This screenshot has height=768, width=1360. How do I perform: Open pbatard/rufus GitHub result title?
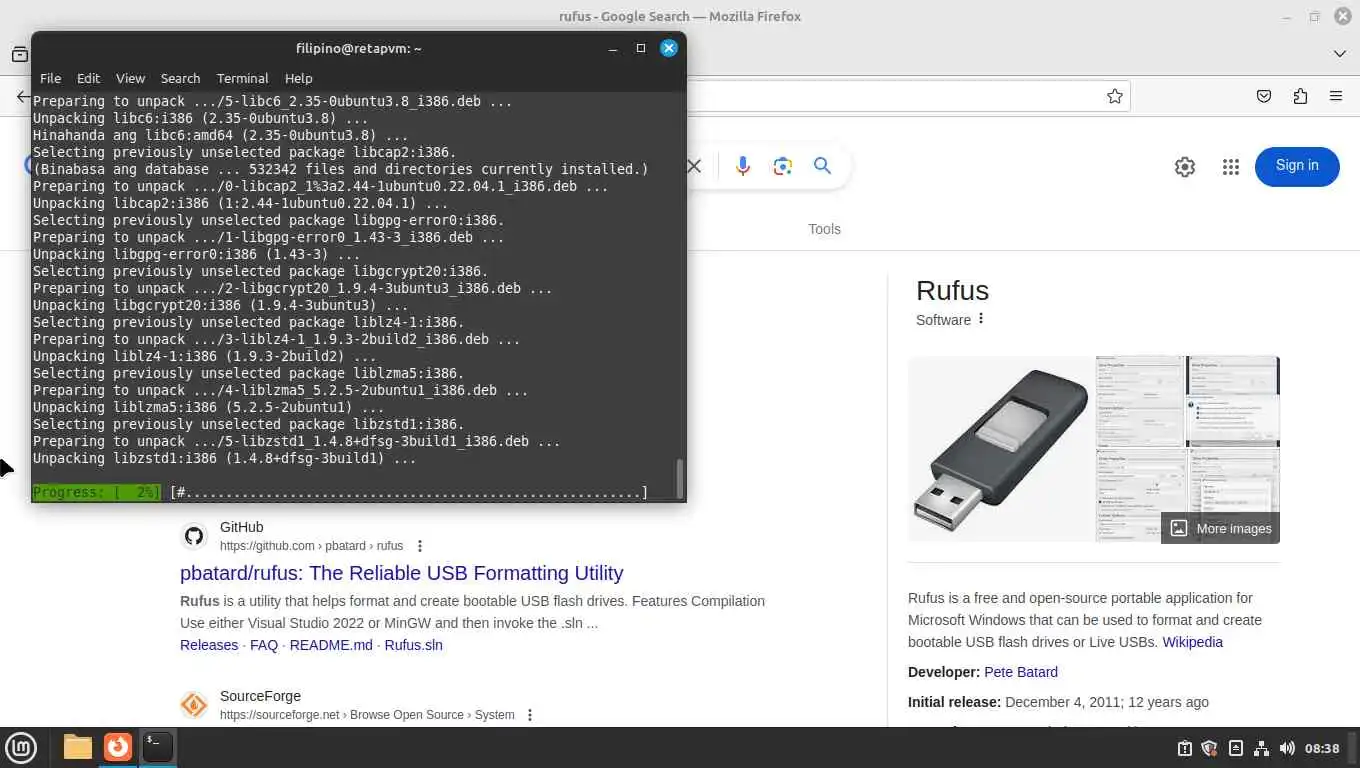click(401, 573)
